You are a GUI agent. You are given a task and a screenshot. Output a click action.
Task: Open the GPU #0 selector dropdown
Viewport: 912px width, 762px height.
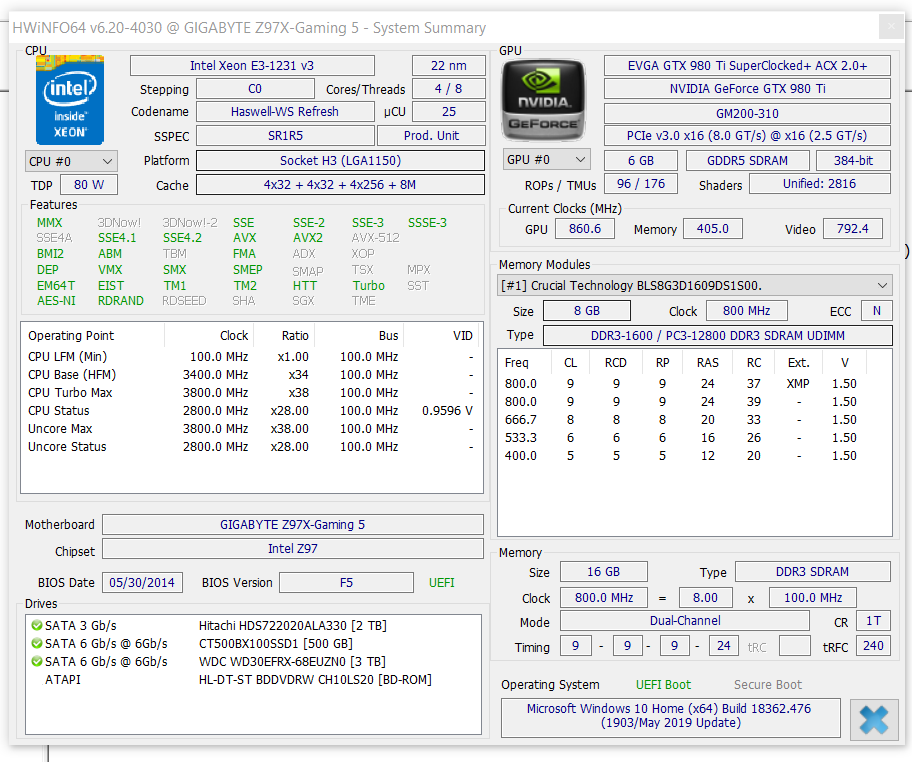click(547, 159)
